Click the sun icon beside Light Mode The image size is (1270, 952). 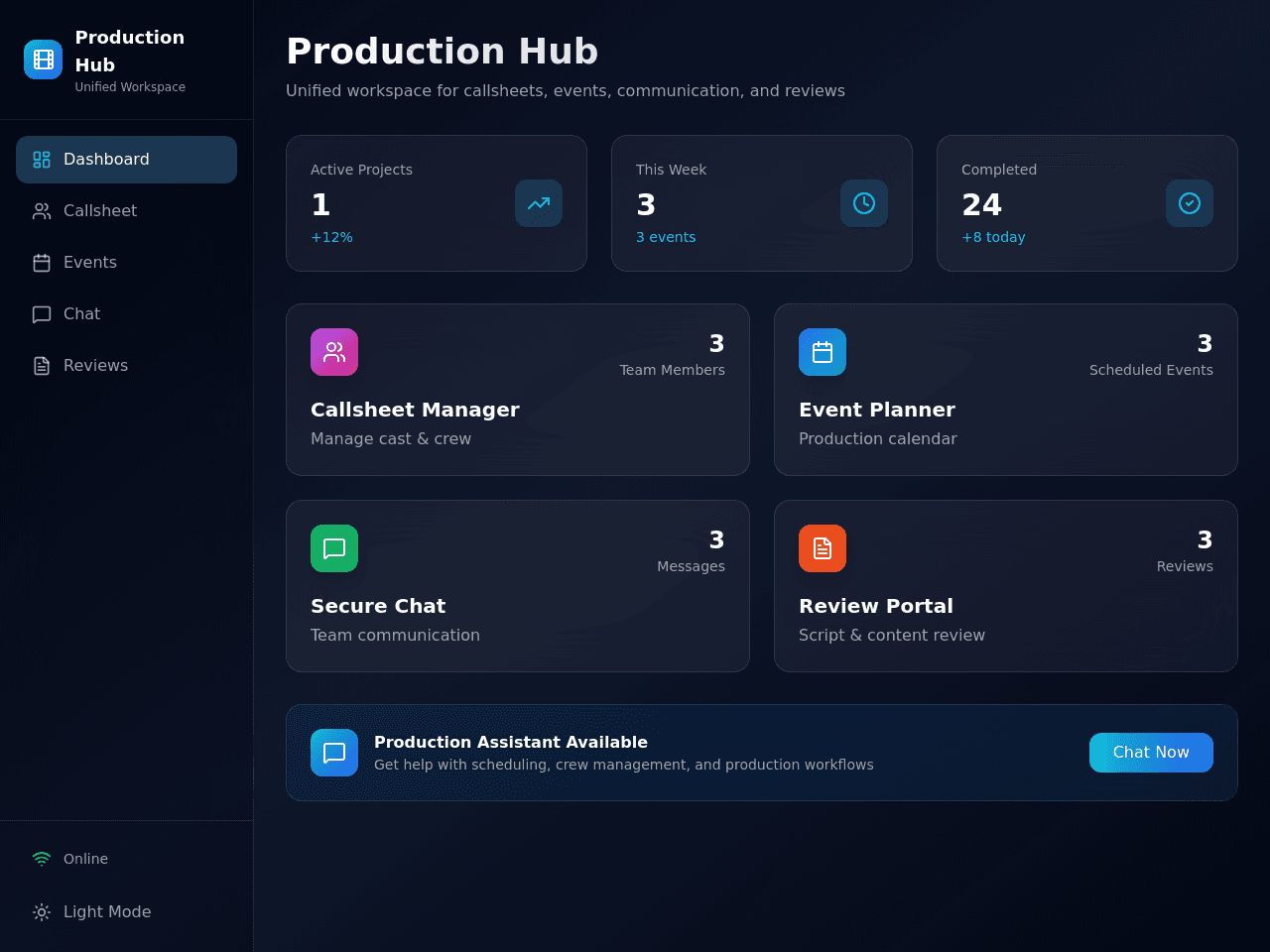pos(42,912)
